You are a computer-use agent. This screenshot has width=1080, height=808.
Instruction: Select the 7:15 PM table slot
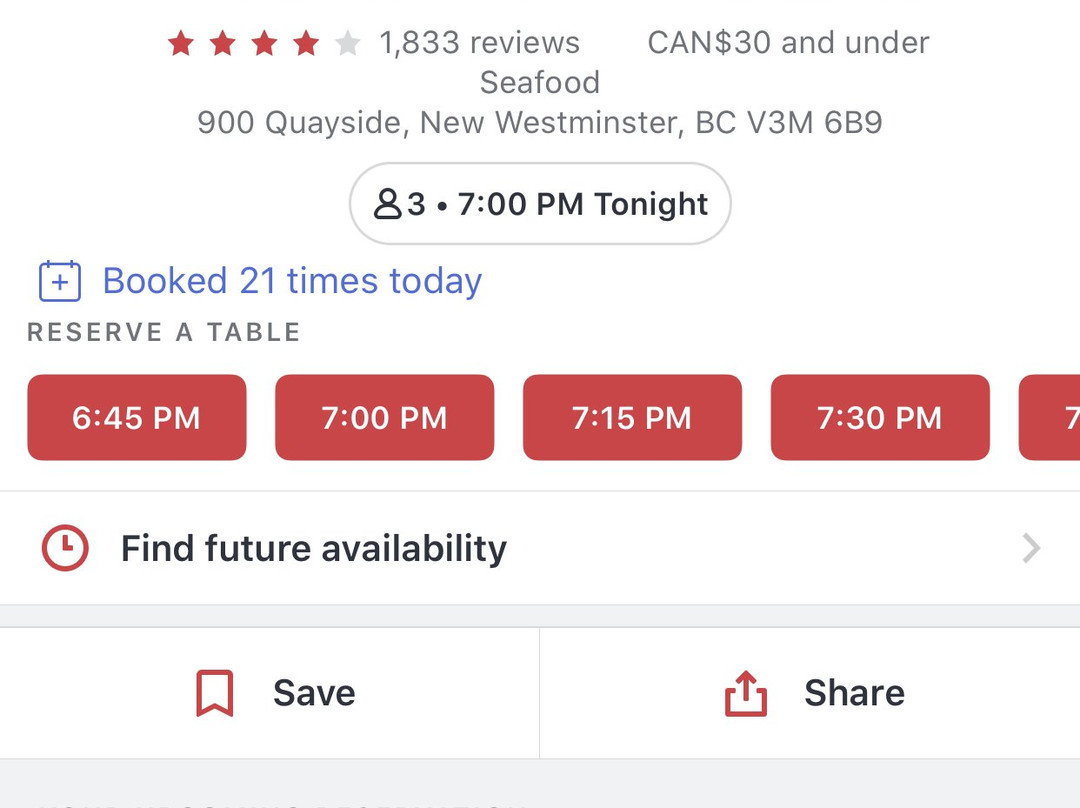click(x=632, y=417)
